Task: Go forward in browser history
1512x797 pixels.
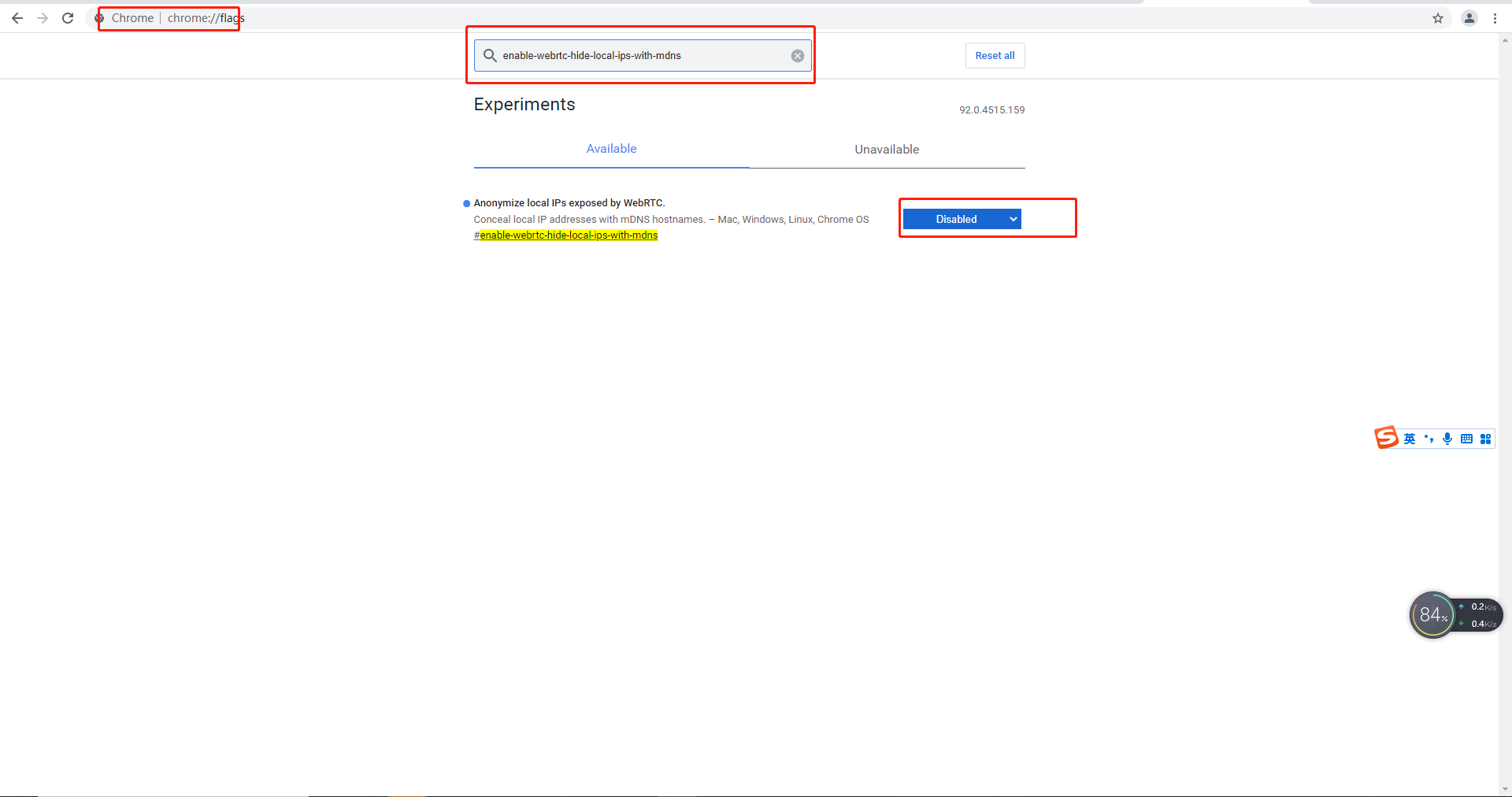Action: coord(43,18)
